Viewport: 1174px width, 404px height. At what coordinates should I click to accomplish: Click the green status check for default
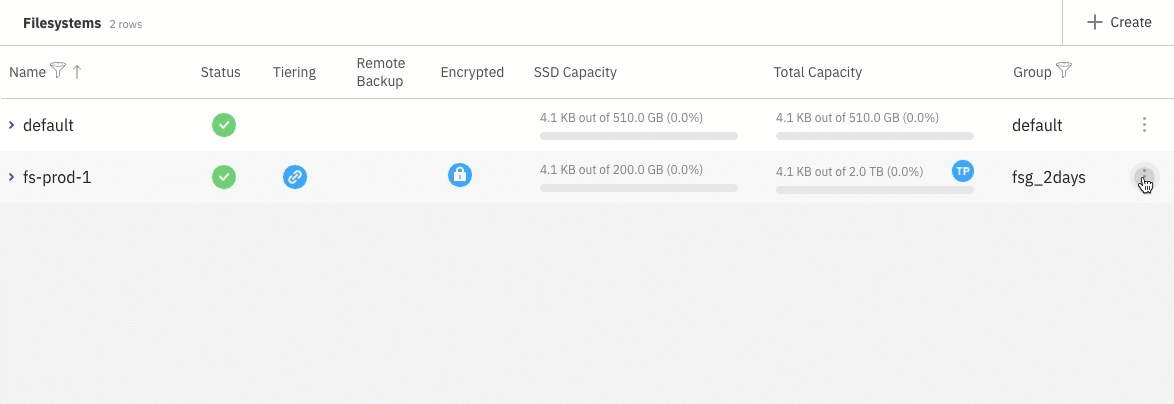pyautogui.click(x=224, y=125)
